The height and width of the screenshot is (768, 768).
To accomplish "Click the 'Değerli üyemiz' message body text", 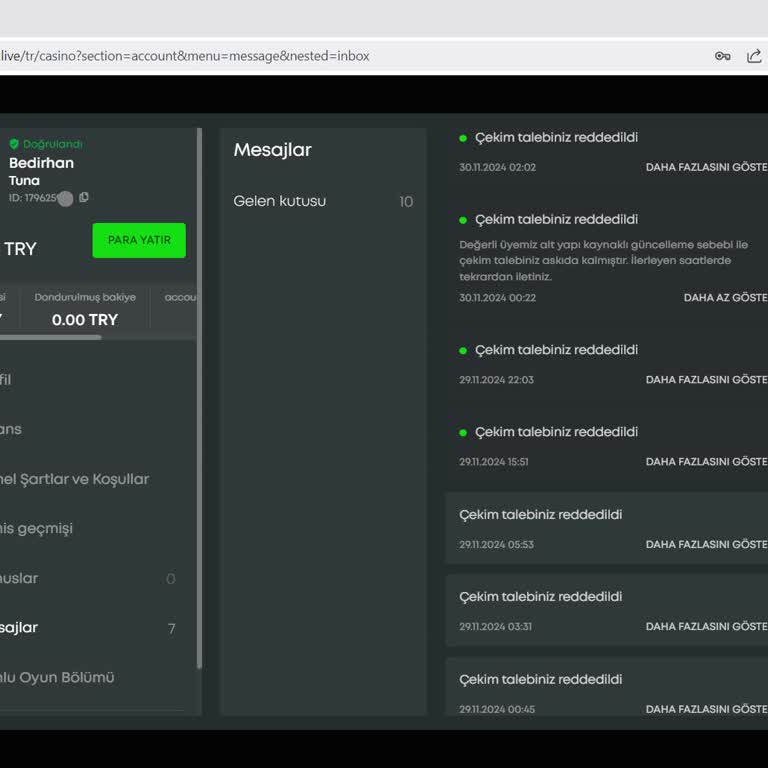I will click(x=603, y=260).
